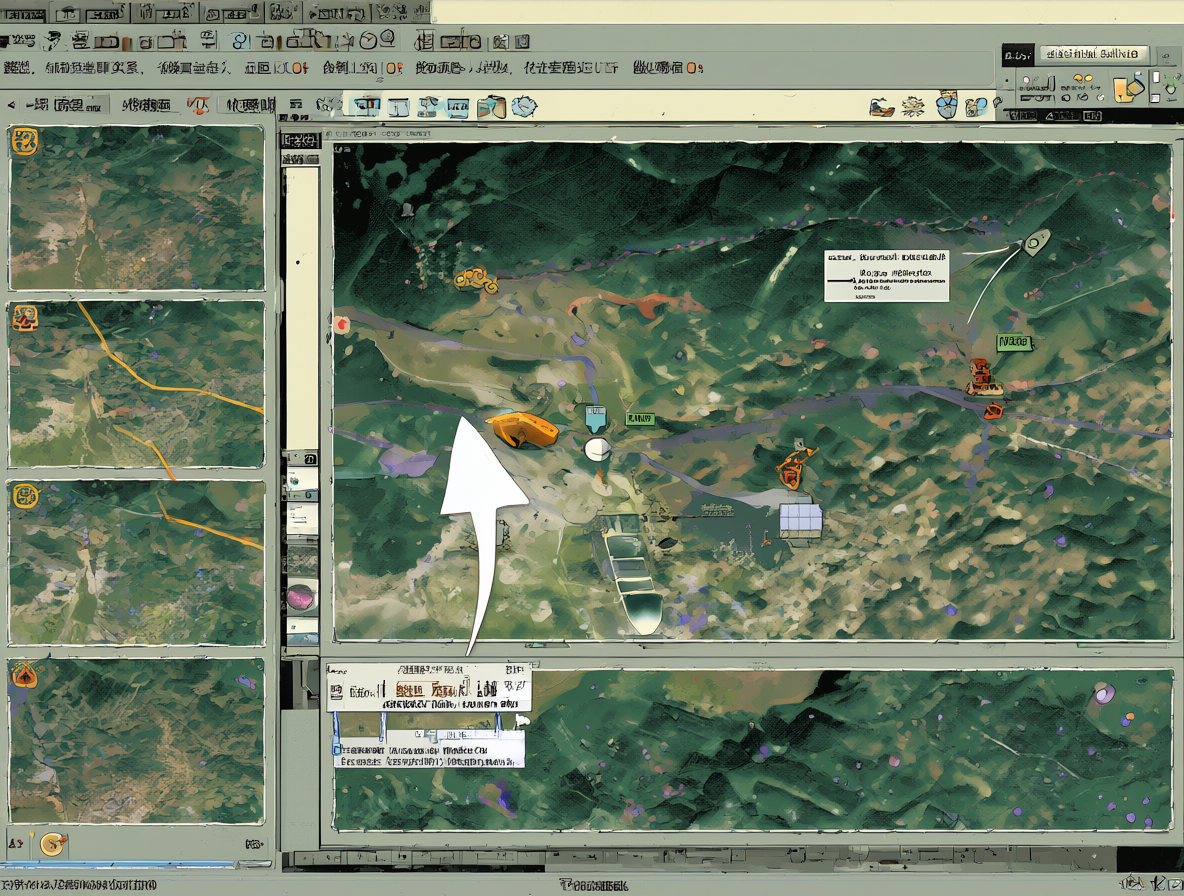Select the sunburst icon in the yellow toolbar strip
The width and height of the screenshot is (1184, 896).
[913, 106]
